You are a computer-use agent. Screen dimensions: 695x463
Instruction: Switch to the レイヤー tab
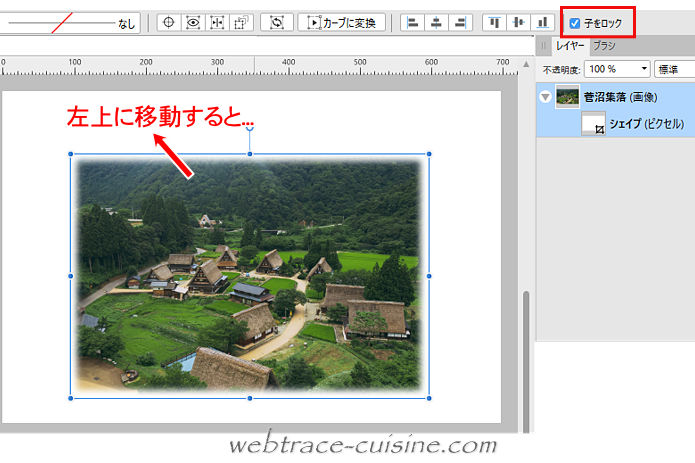point(571,46)
